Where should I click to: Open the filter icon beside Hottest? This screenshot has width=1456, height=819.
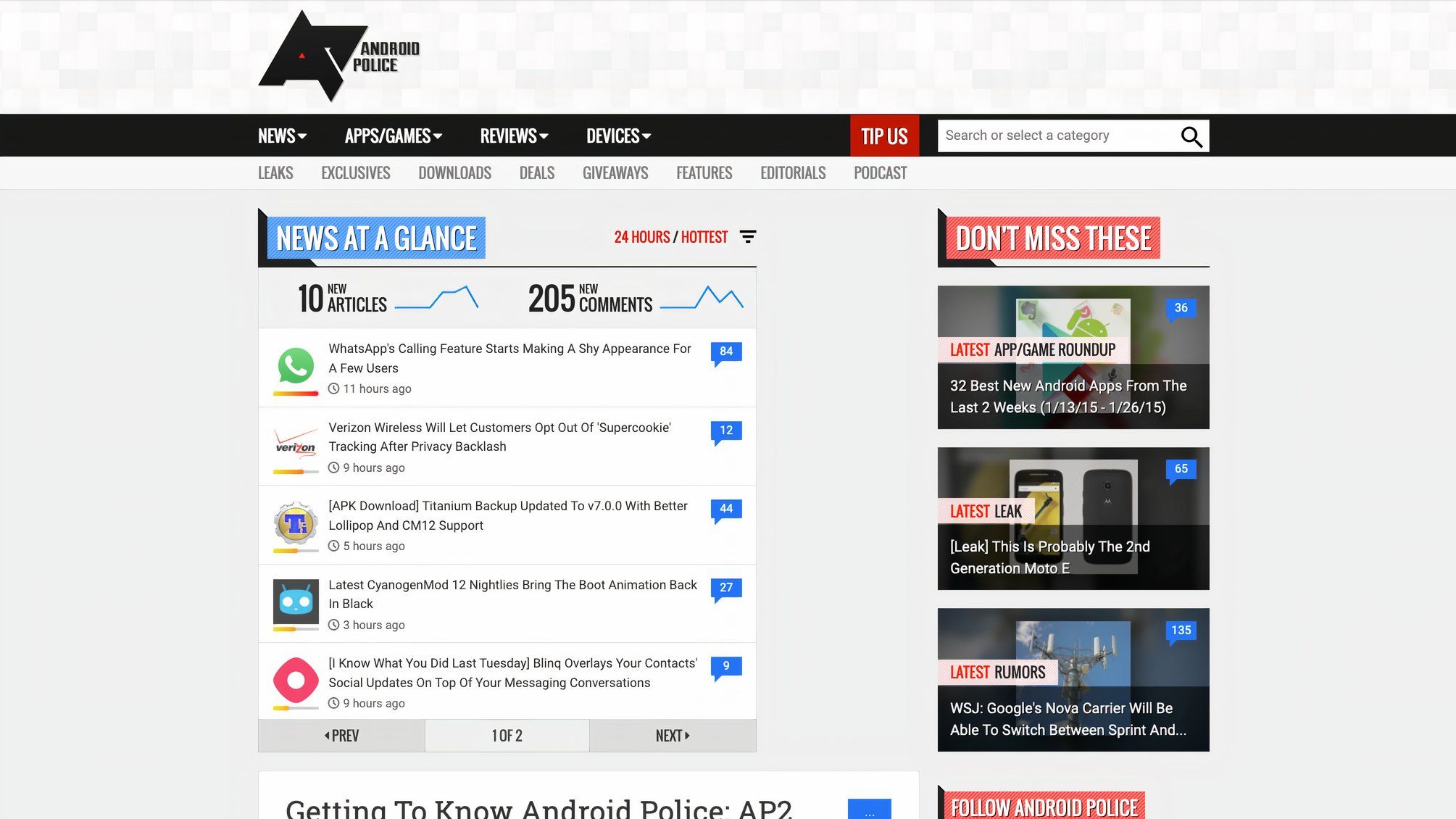(748, 236)
